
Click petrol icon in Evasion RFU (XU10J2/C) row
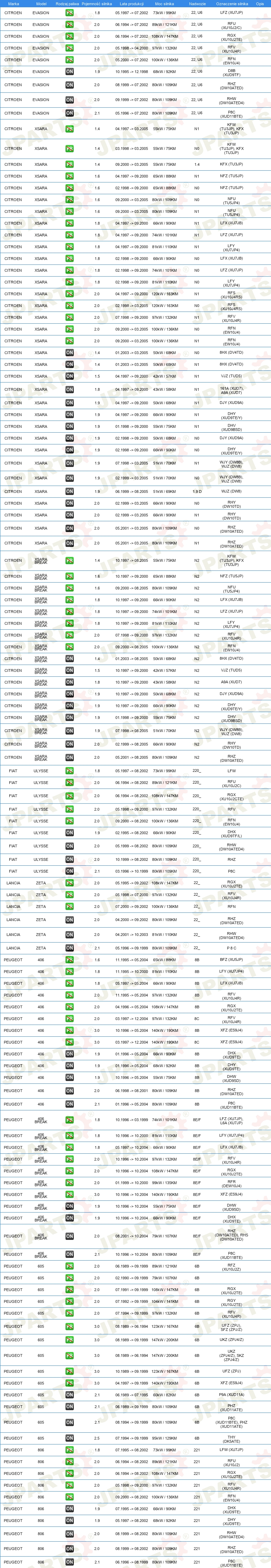[69, 25]
